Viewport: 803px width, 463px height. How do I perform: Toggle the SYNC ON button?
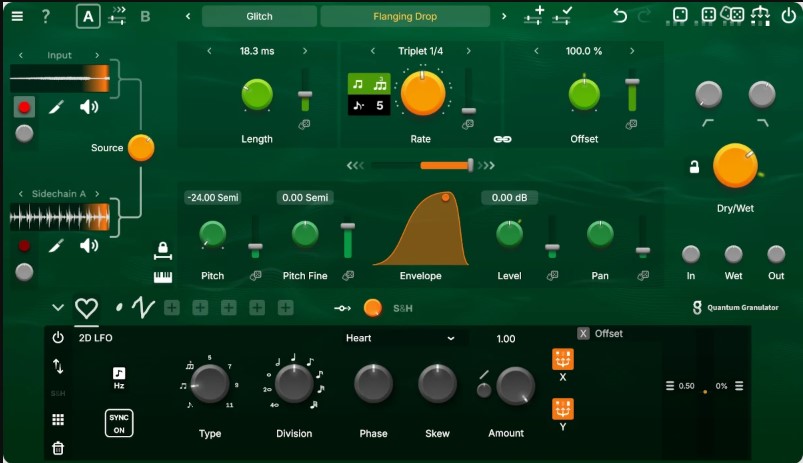pyautogui.click(x=119, y=423)
